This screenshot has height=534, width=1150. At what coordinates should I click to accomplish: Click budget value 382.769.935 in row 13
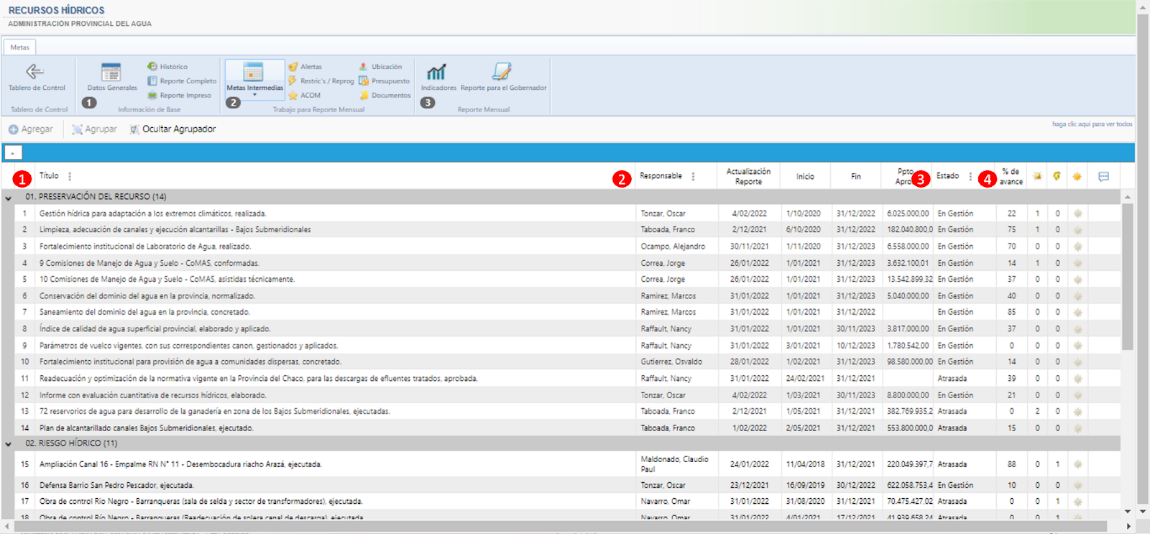coord(909,411)
